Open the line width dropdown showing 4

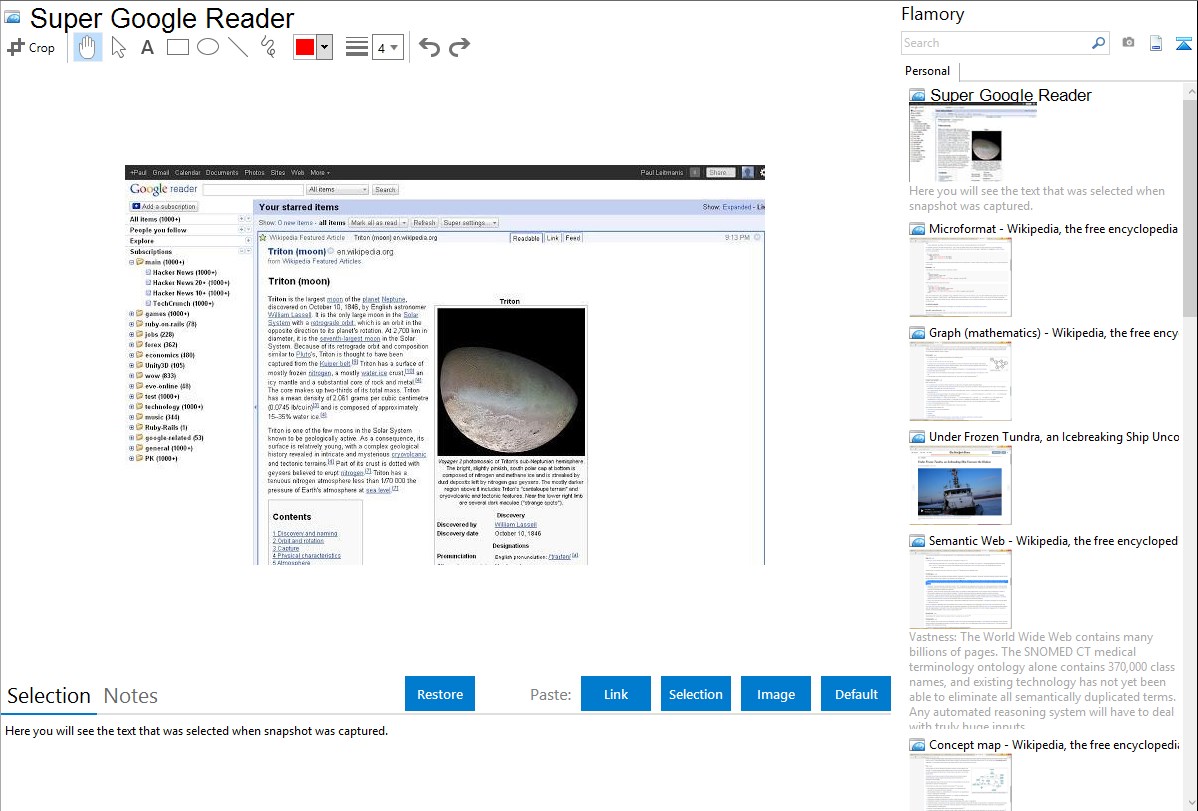[388, 47]
